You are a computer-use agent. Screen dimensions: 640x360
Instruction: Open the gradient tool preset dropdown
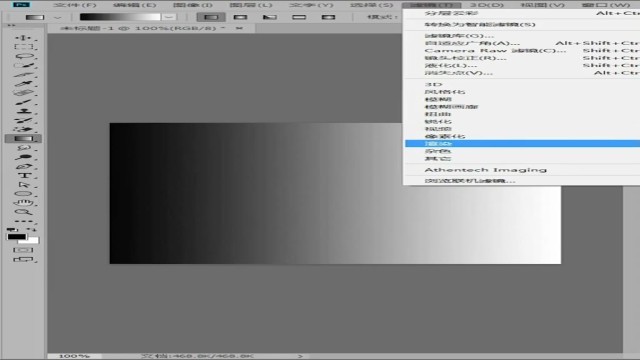58,18
